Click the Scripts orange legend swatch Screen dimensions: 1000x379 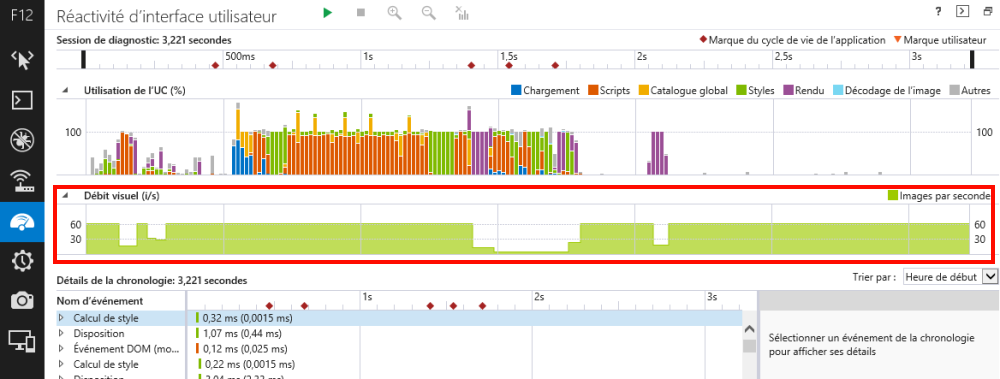pos(593,91)
